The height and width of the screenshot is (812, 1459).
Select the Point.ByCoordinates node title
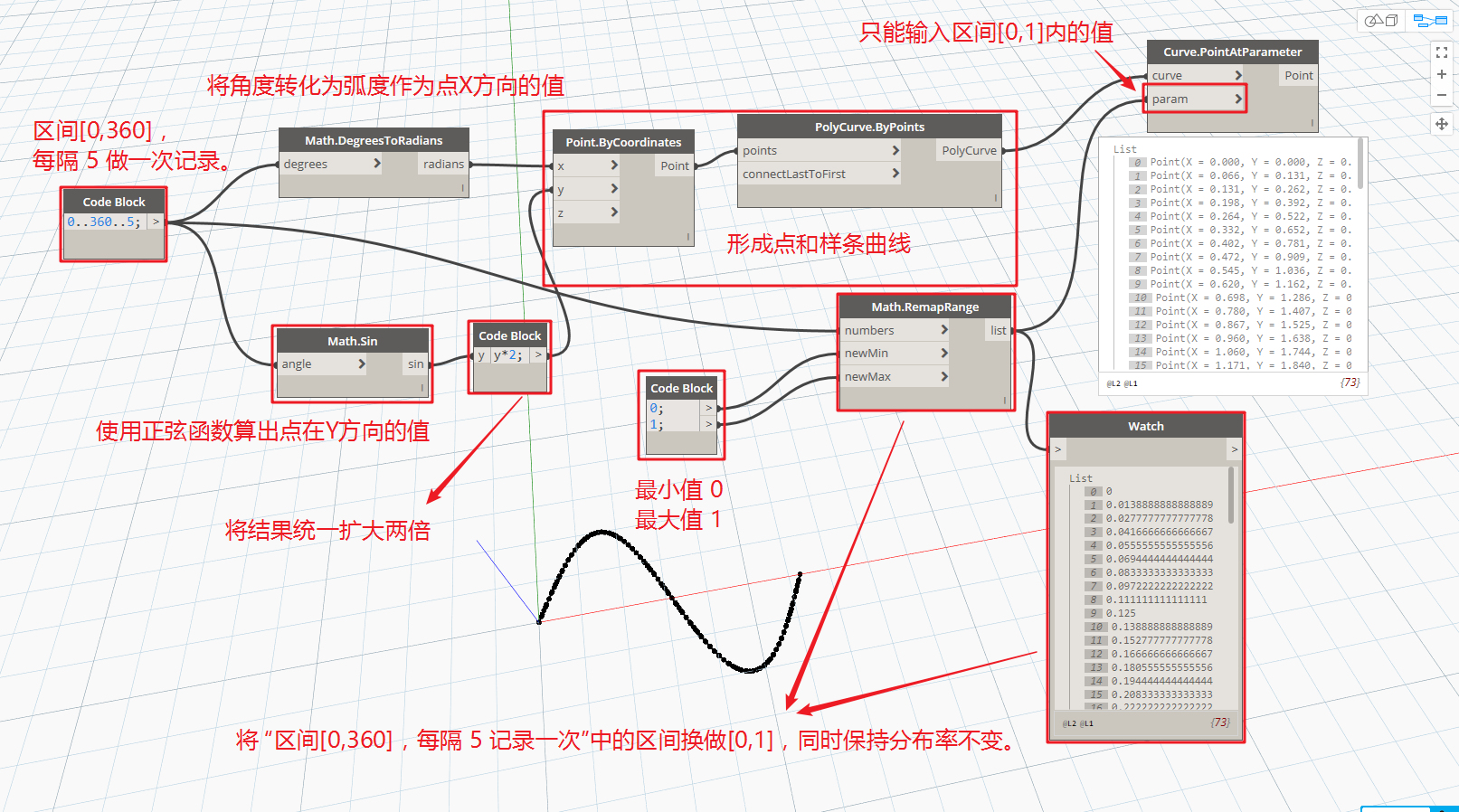(623, 142)
